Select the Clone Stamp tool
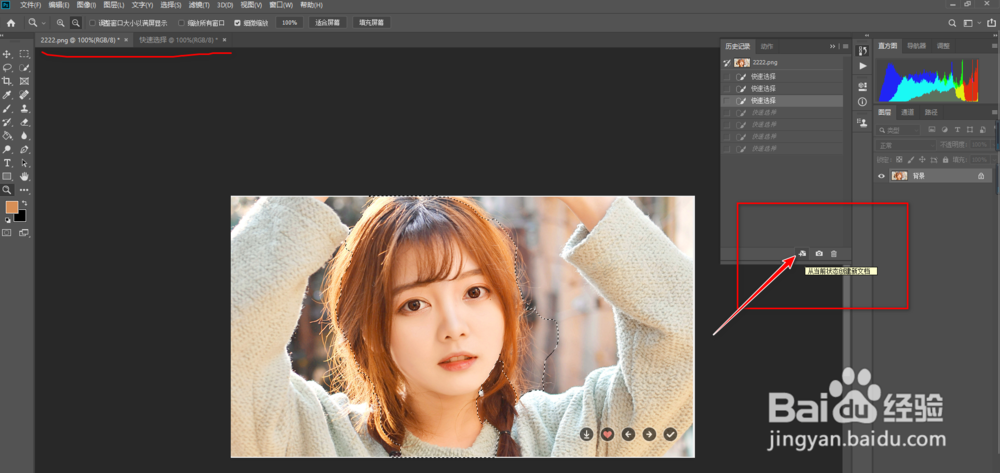The width and height of the screenshot is (1000, 473). [24, 108]
